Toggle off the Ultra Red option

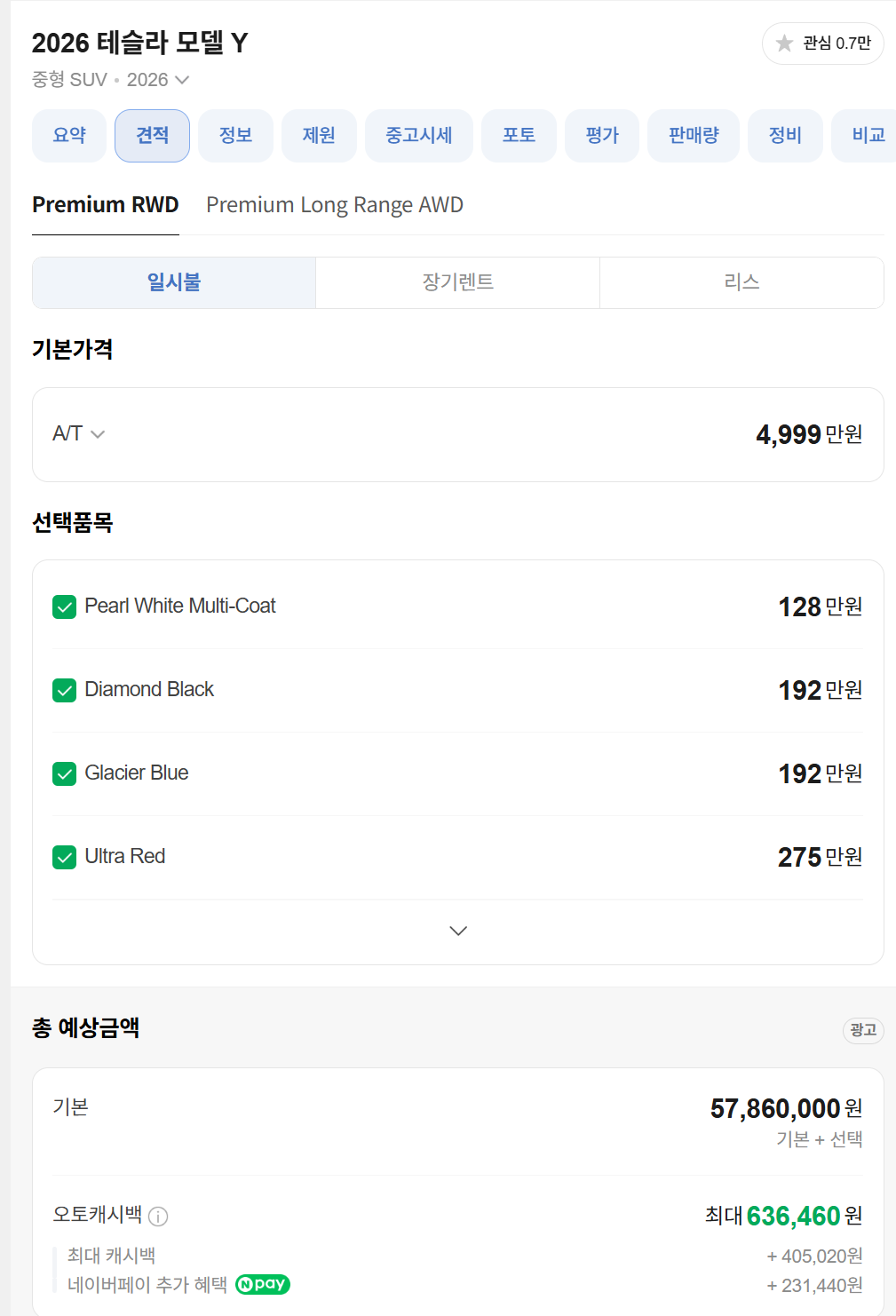coord(63,857)
